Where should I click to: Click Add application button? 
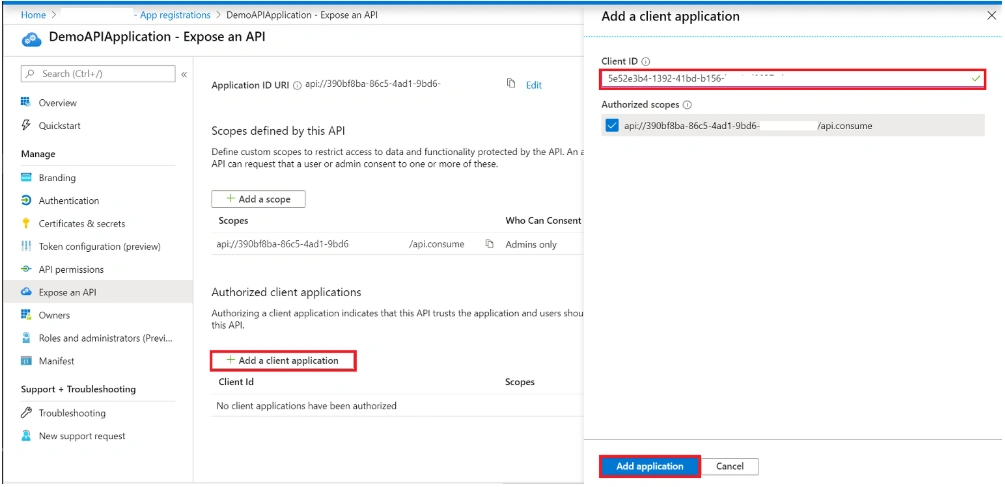click(x=650, y=466)
